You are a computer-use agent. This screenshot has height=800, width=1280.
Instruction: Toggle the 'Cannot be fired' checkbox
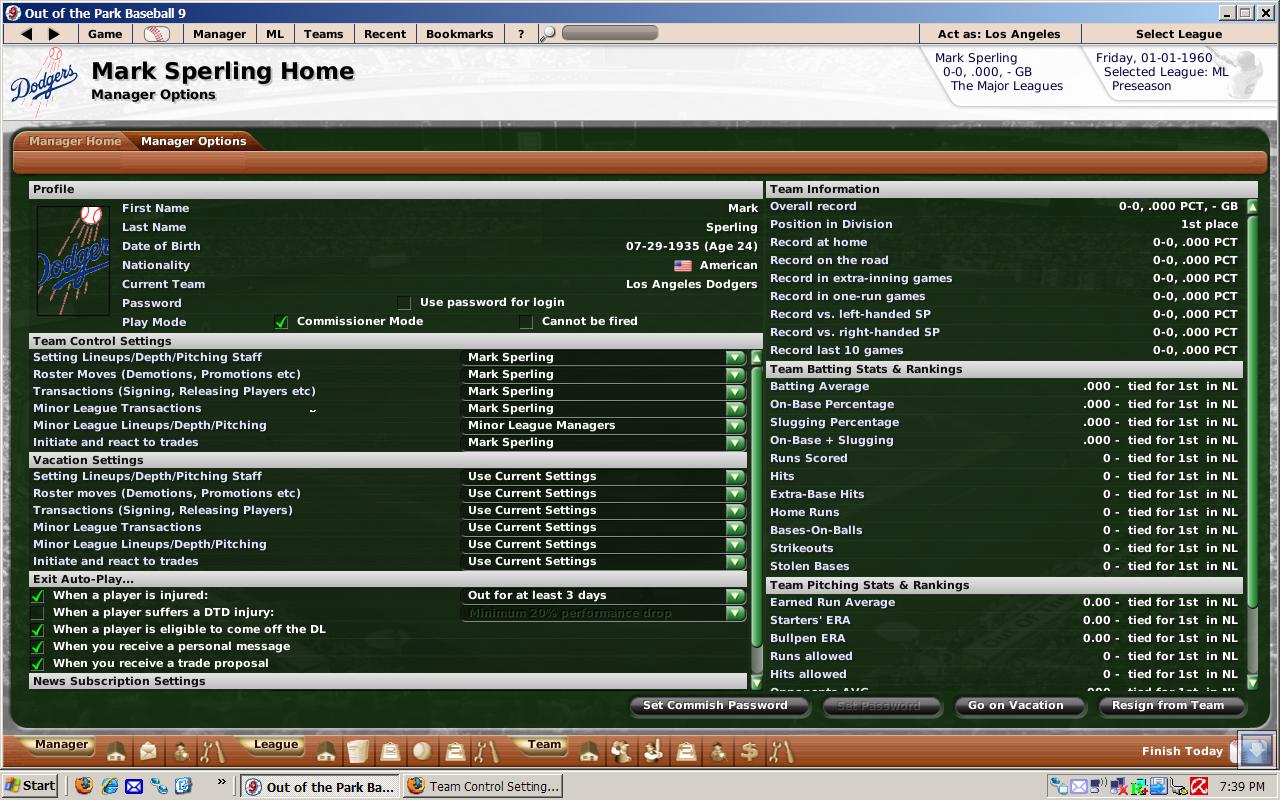(x=526, y=322)
